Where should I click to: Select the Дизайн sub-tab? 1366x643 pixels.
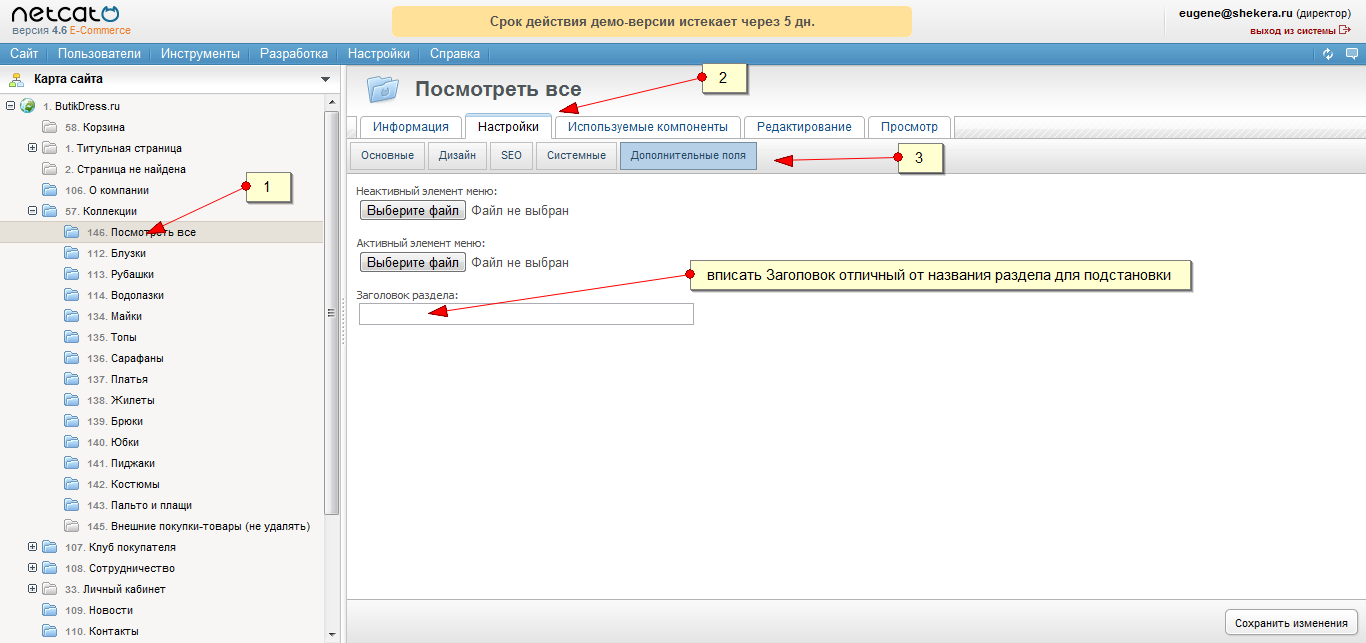click(457, 156)
